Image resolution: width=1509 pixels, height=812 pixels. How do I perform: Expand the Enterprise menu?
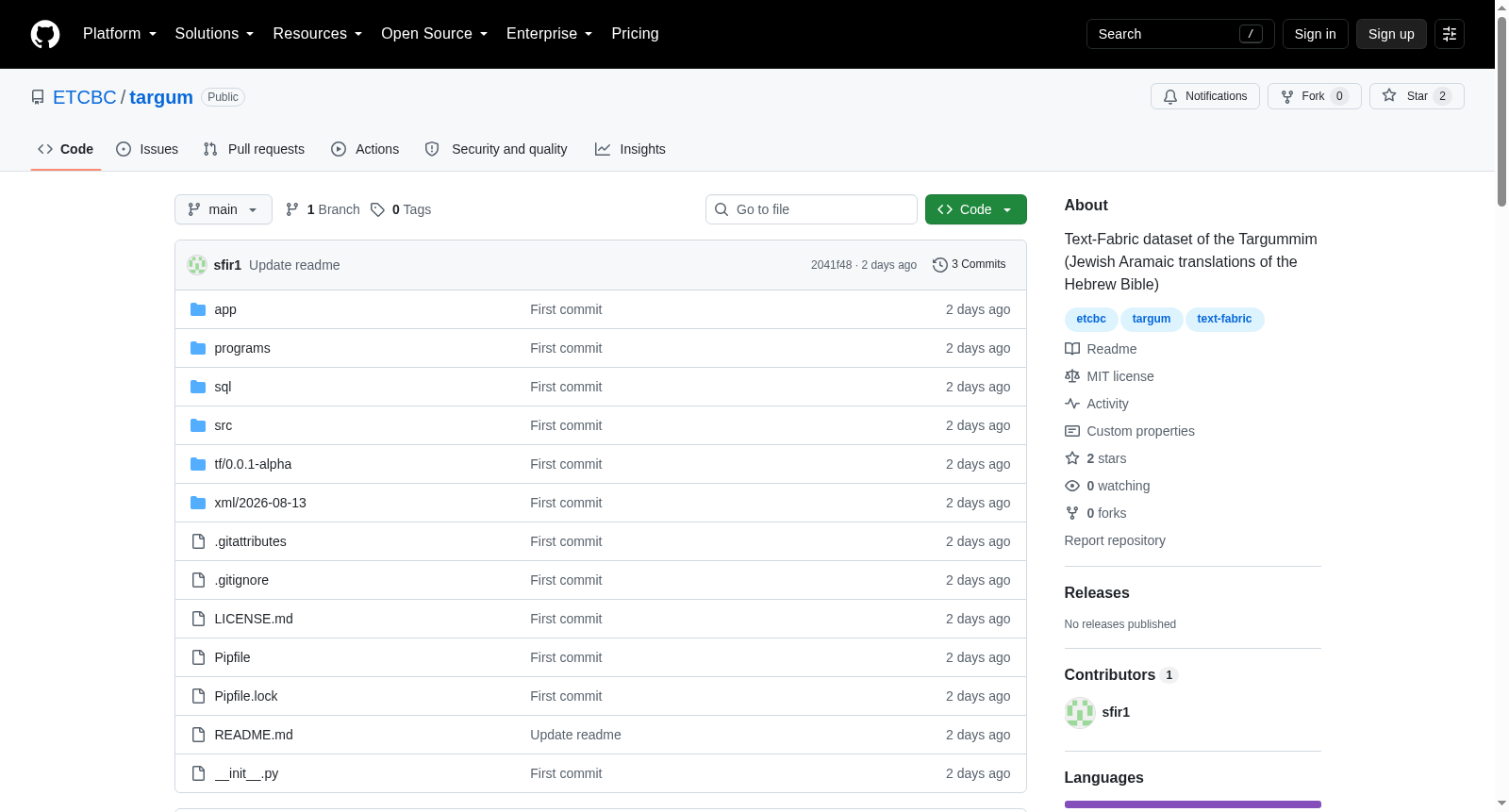(550, 34)
